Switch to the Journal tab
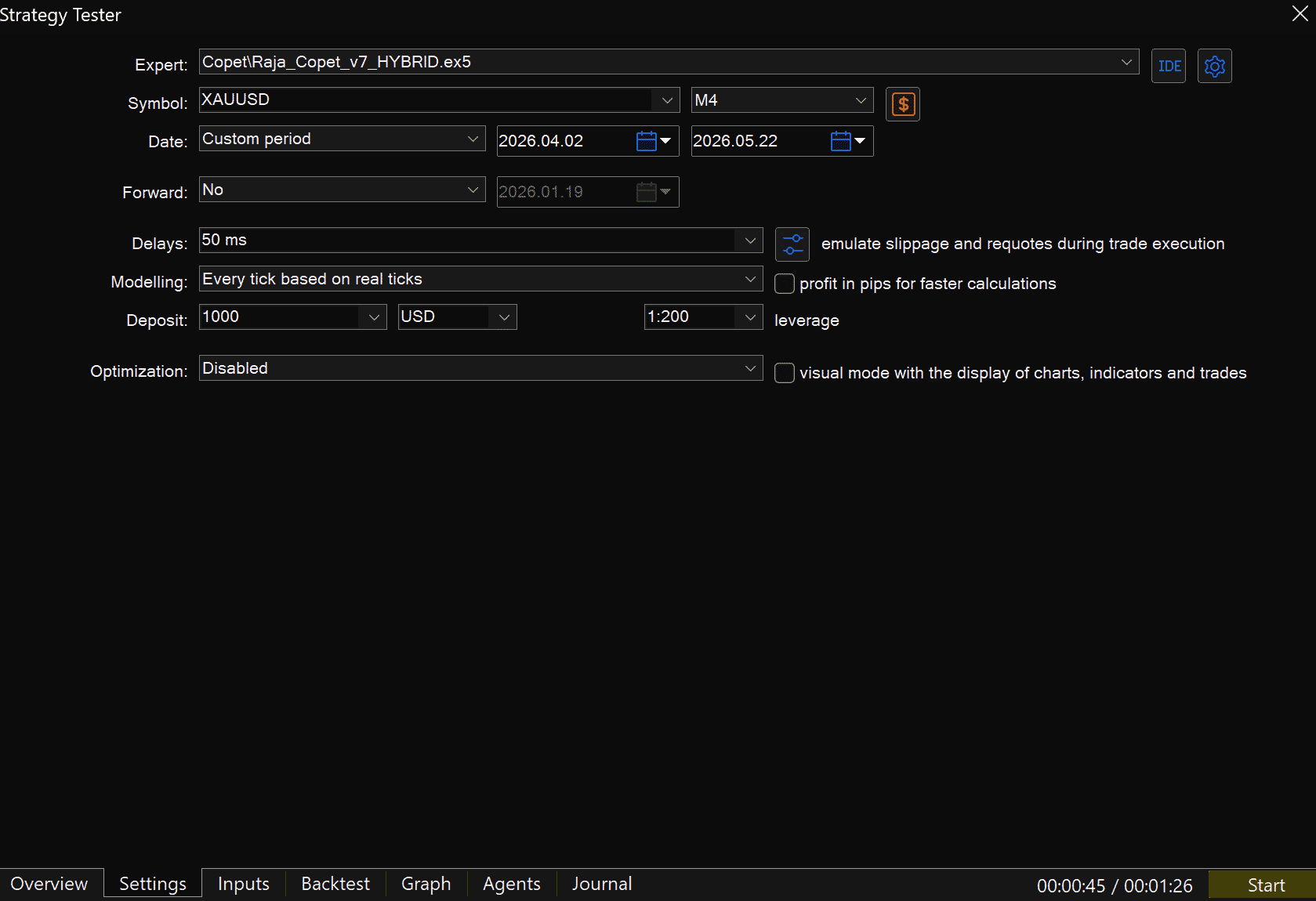The width and height of the screenshot is (1316, 901). coord(602,884)
